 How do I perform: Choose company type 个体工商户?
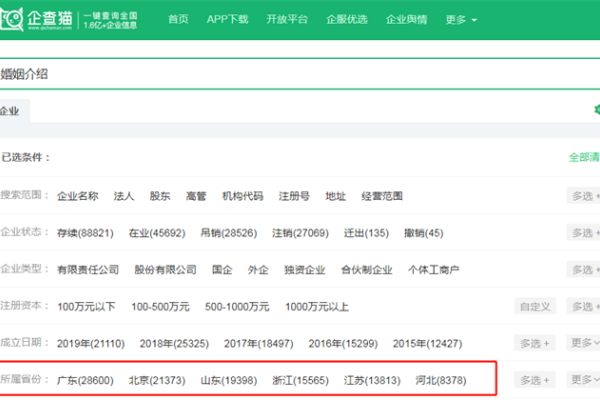pyautogui.click(x=434, y=270)
